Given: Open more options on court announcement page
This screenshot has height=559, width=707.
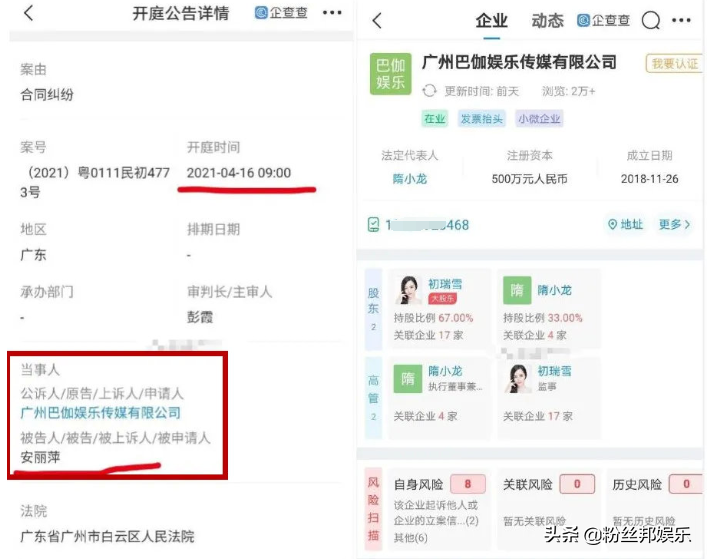Looking at the screenshot, I should (x=332, y=13).
